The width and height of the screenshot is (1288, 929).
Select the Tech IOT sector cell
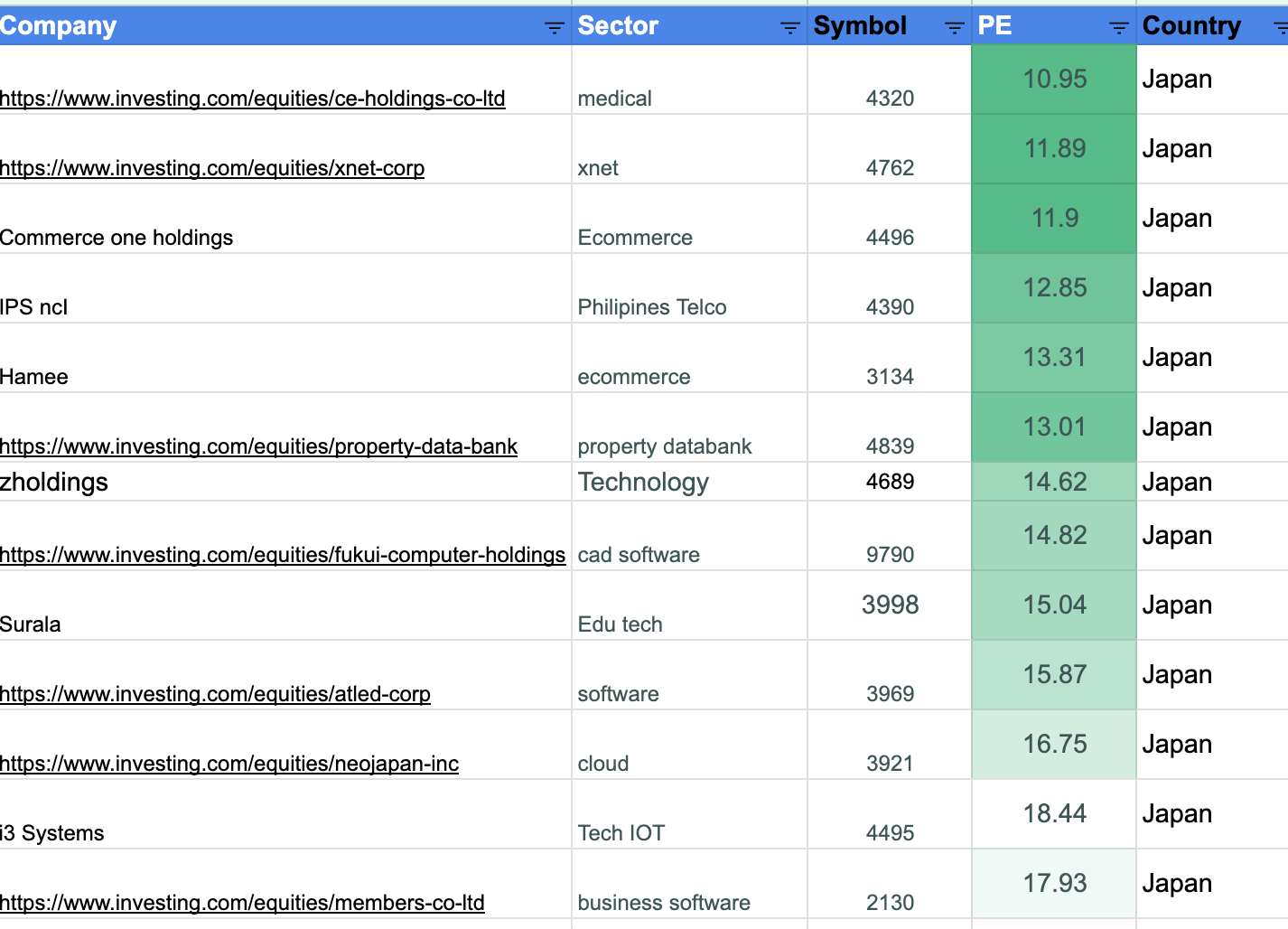690,814
